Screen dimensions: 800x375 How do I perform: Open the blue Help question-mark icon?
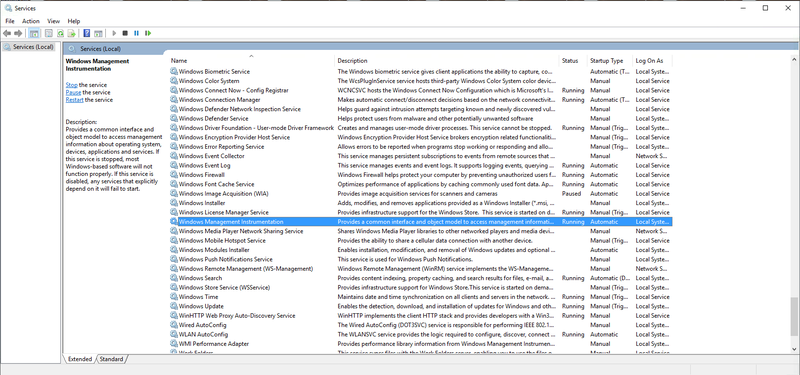pyautogui.click(x=87, y=33)
